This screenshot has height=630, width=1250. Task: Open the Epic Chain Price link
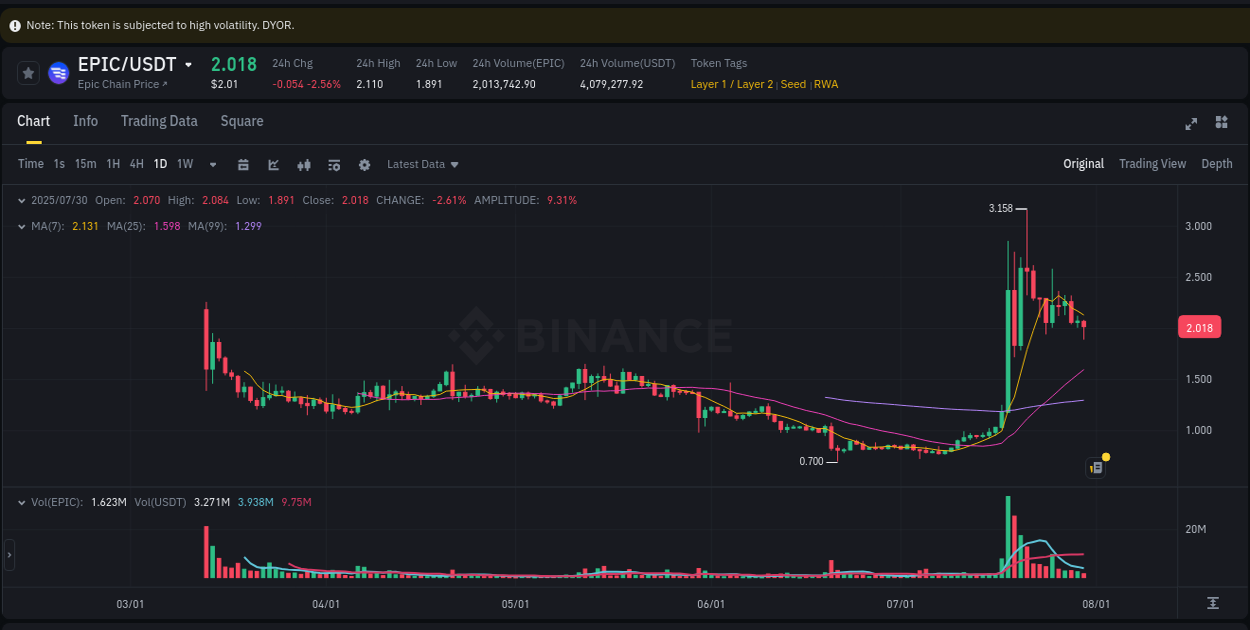(x=121, y=84)
